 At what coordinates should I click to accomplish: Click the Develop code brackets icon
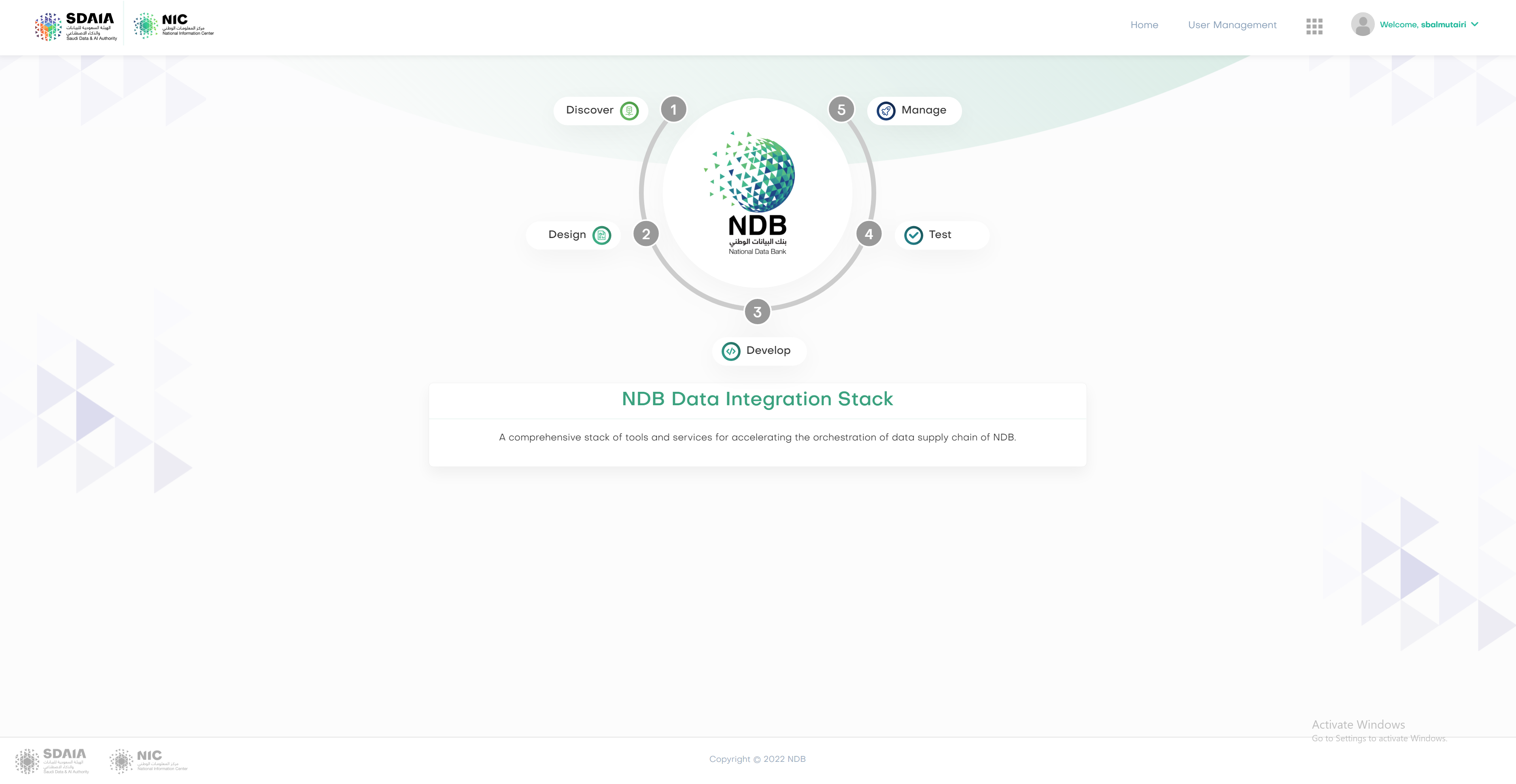[731, 351]
